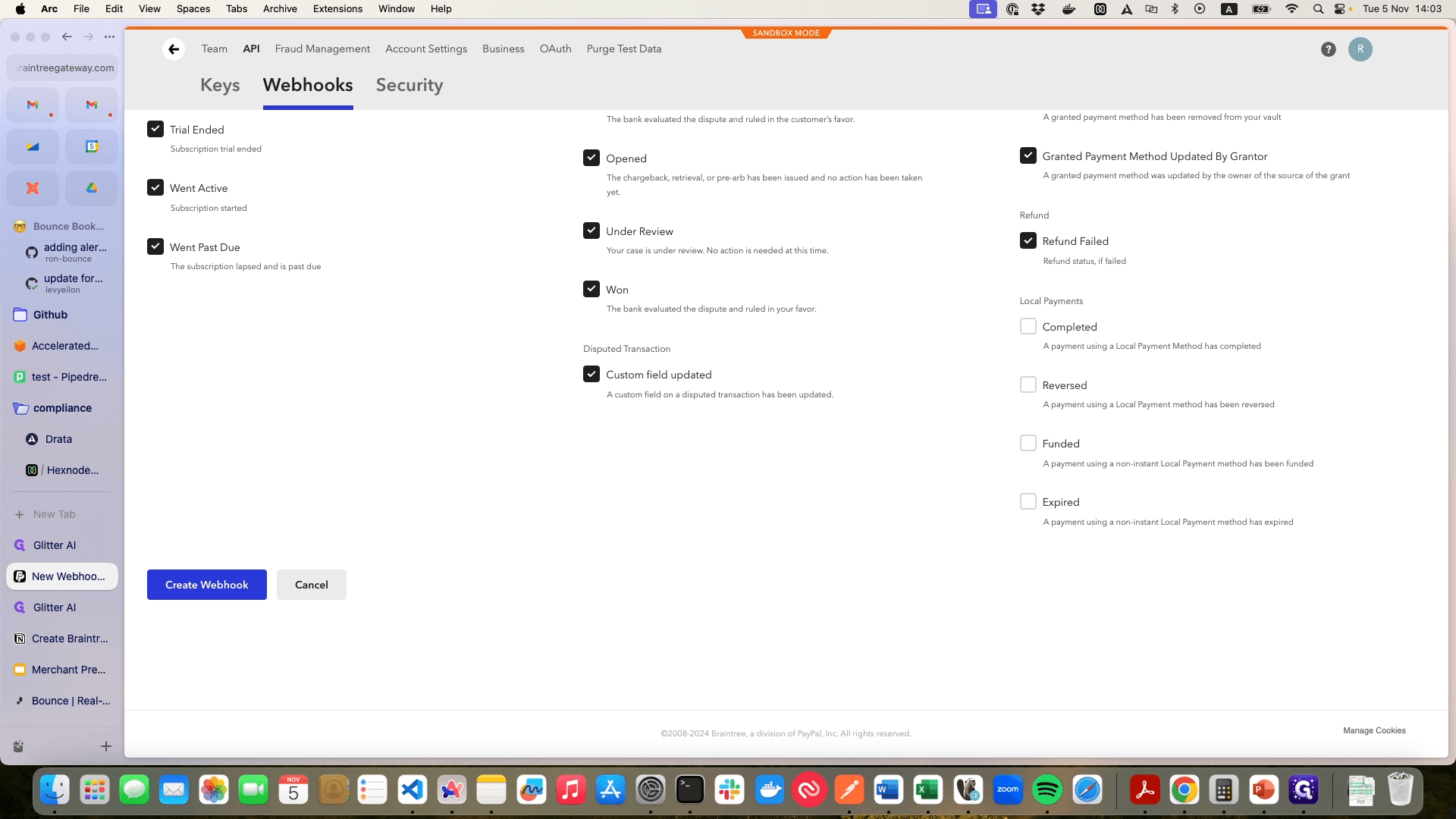Open the Manage Cookies link

(1374, 730)
